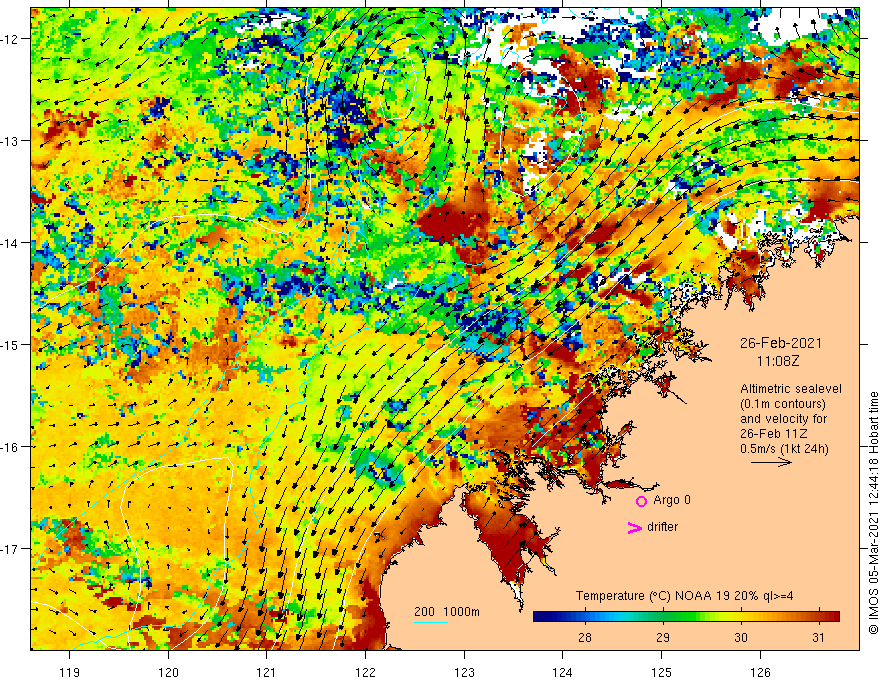
Task: Click the velocity scale reference arrow
Action: click(x=771, y=462)
